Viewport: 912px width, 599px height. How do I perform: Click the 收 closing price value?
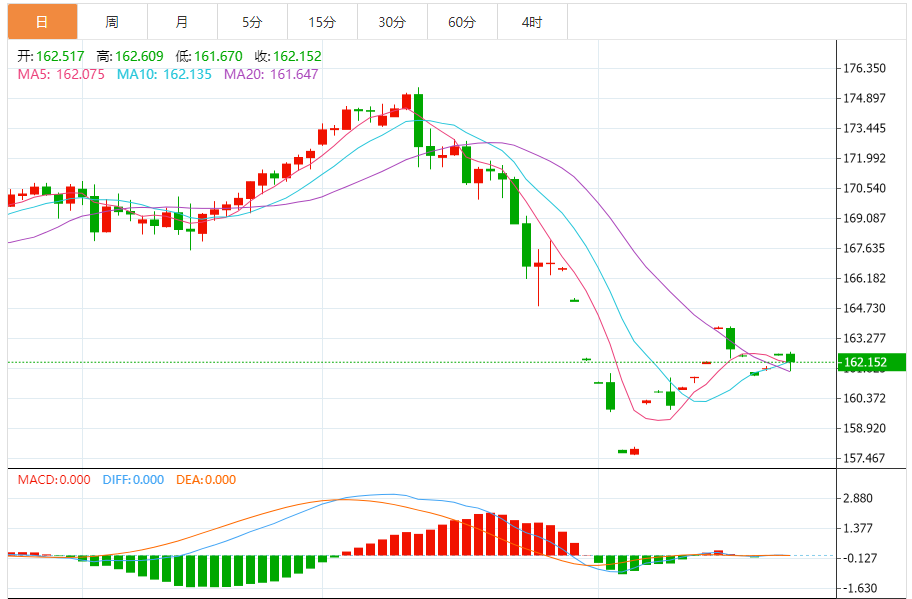[297, 56]
